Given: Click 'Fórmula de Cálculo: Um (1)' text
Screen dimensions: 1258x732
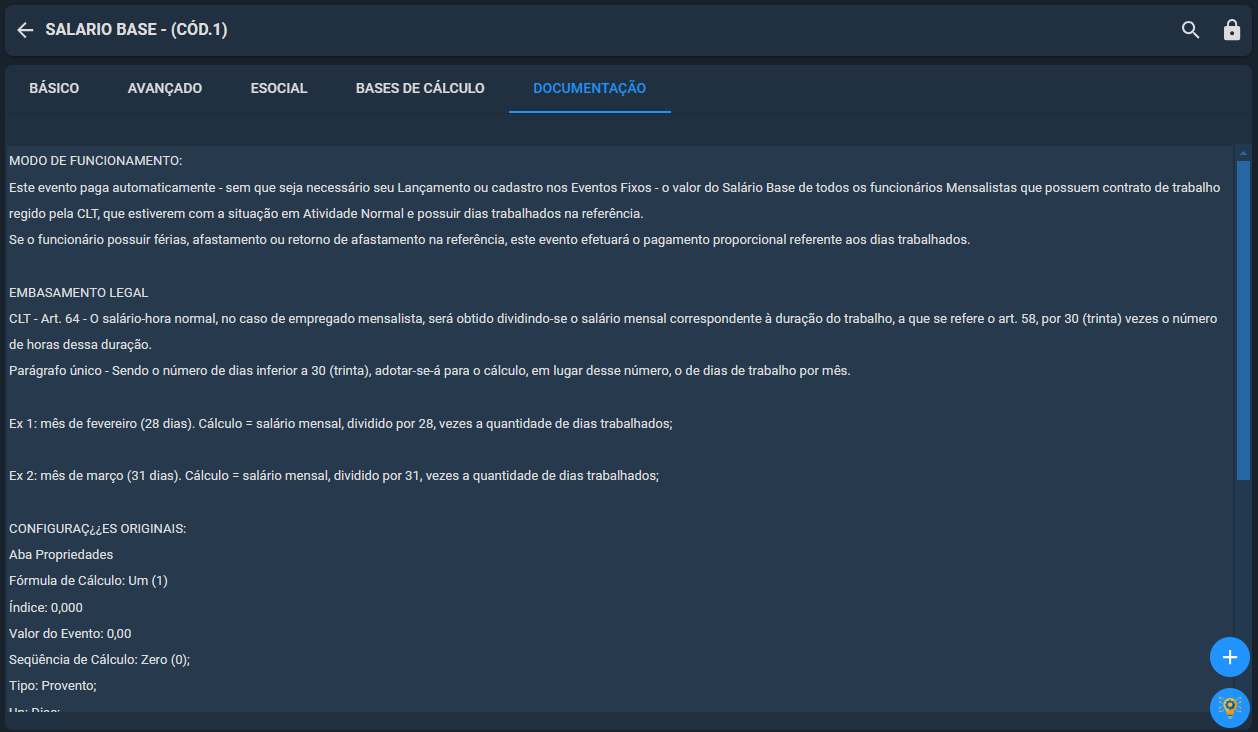Looking at the screenshot, I should [88, 580].
